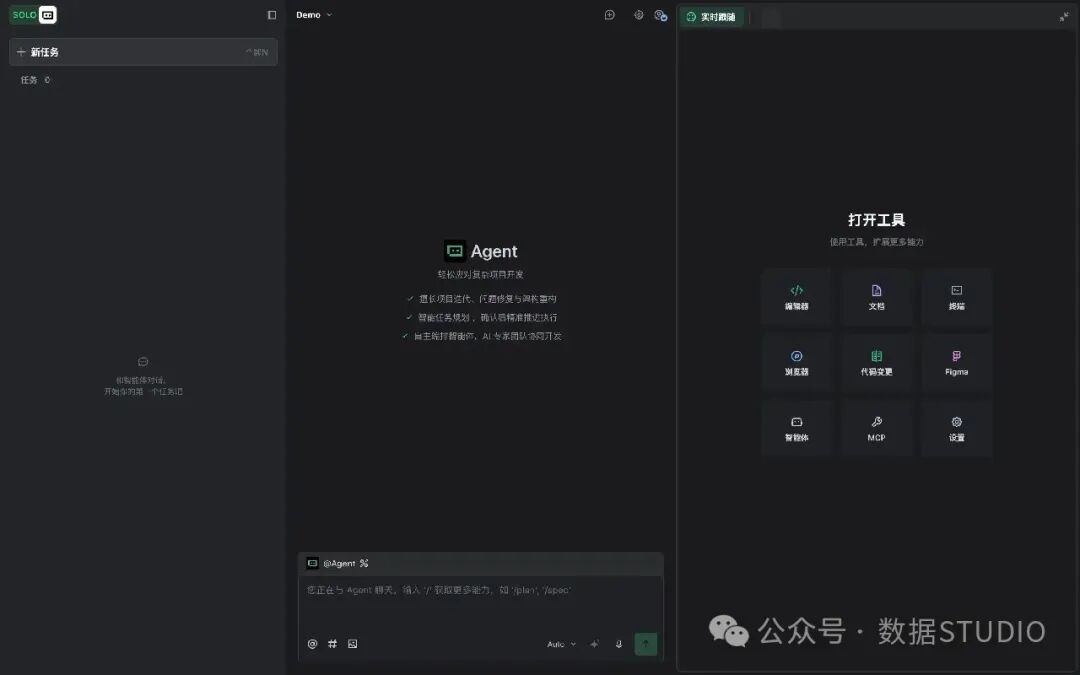1080x675 pixels.
Task: Collapse the tools panel with shrink icon
Action: point(1063,17)
